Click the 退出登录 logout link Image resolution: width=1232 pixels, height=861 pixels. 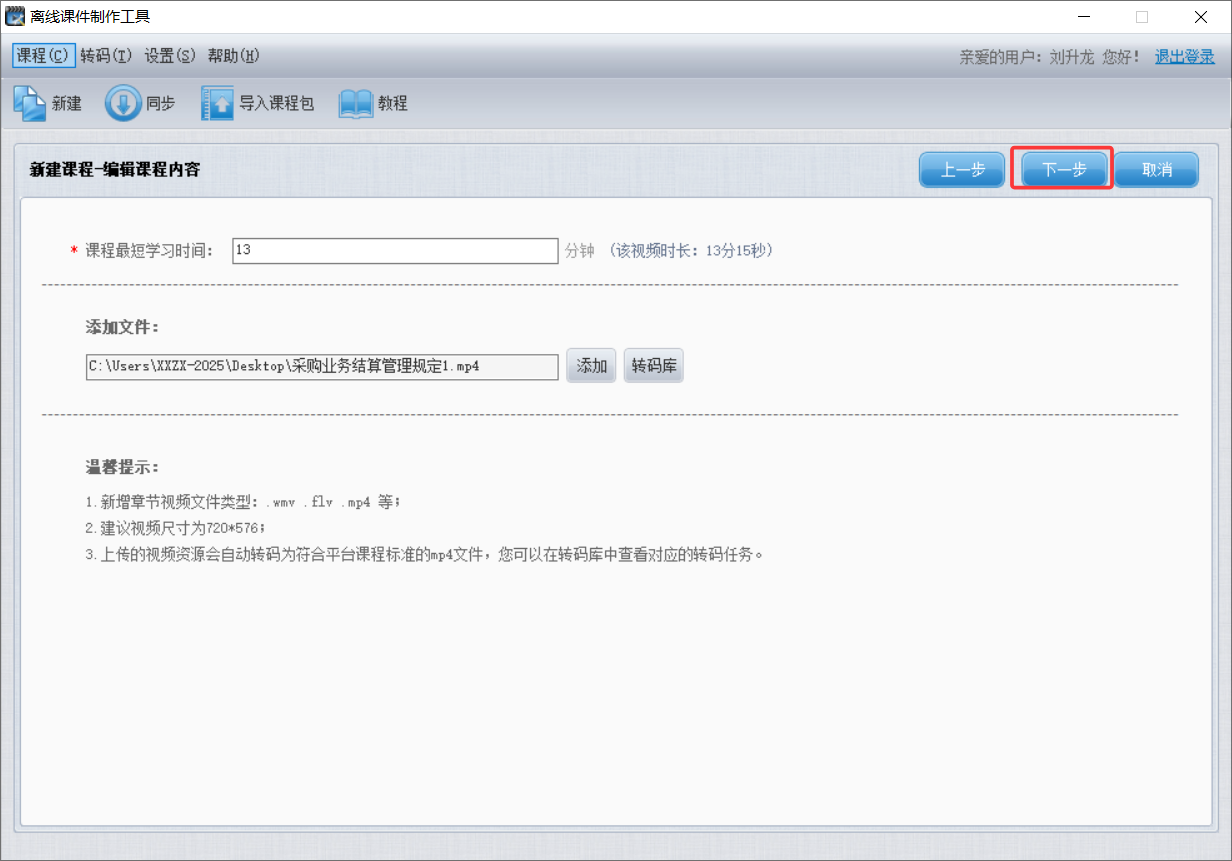1185,57
